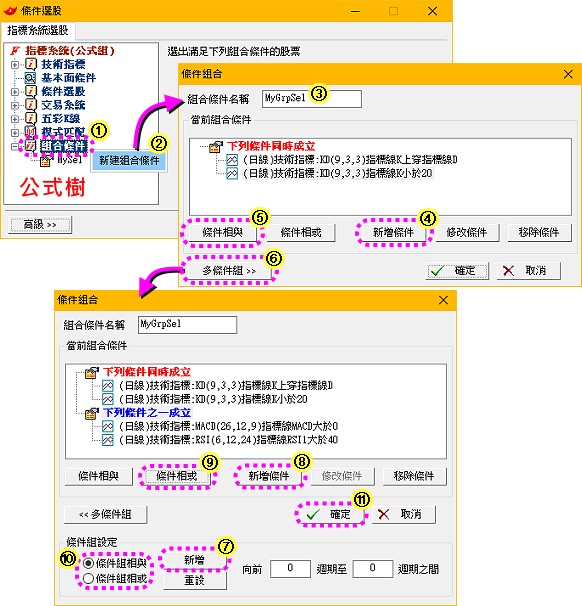Select the 條件組相與 radio button
Viewport: 582px width, 606px height.
(x=88, y=563)
